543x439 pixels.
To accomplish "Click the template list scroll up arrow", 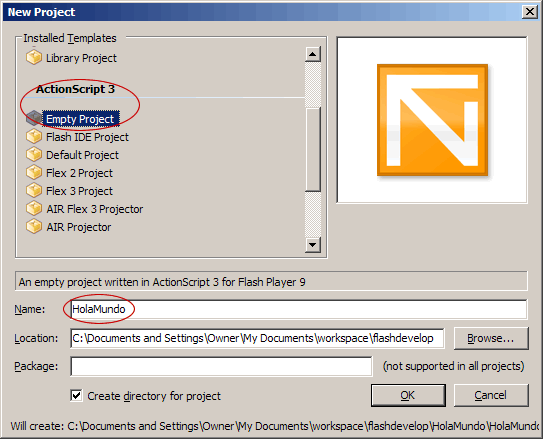I will tap(313, 54).
